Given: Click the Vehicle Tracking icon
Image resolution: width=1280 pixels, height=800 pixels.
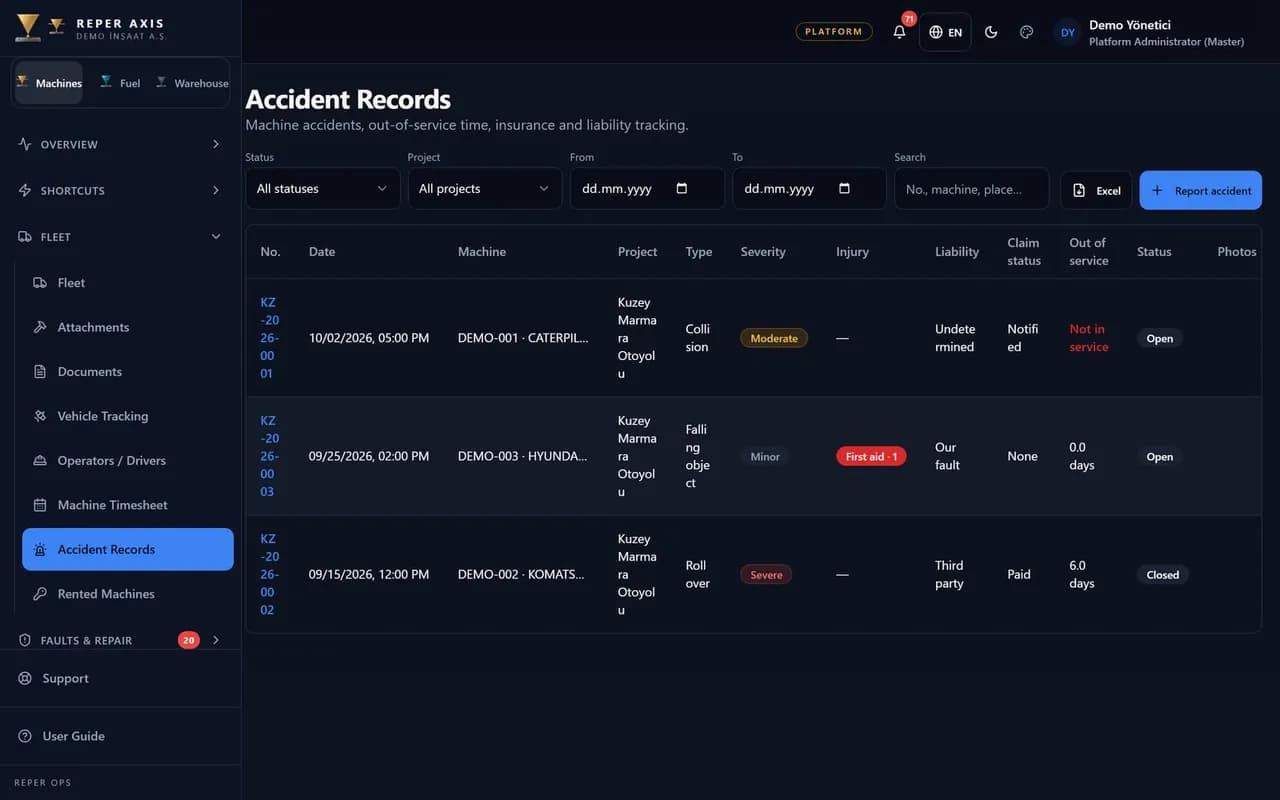Looking at the screenshot, I should pyautogui.click(x=40, y=416).
